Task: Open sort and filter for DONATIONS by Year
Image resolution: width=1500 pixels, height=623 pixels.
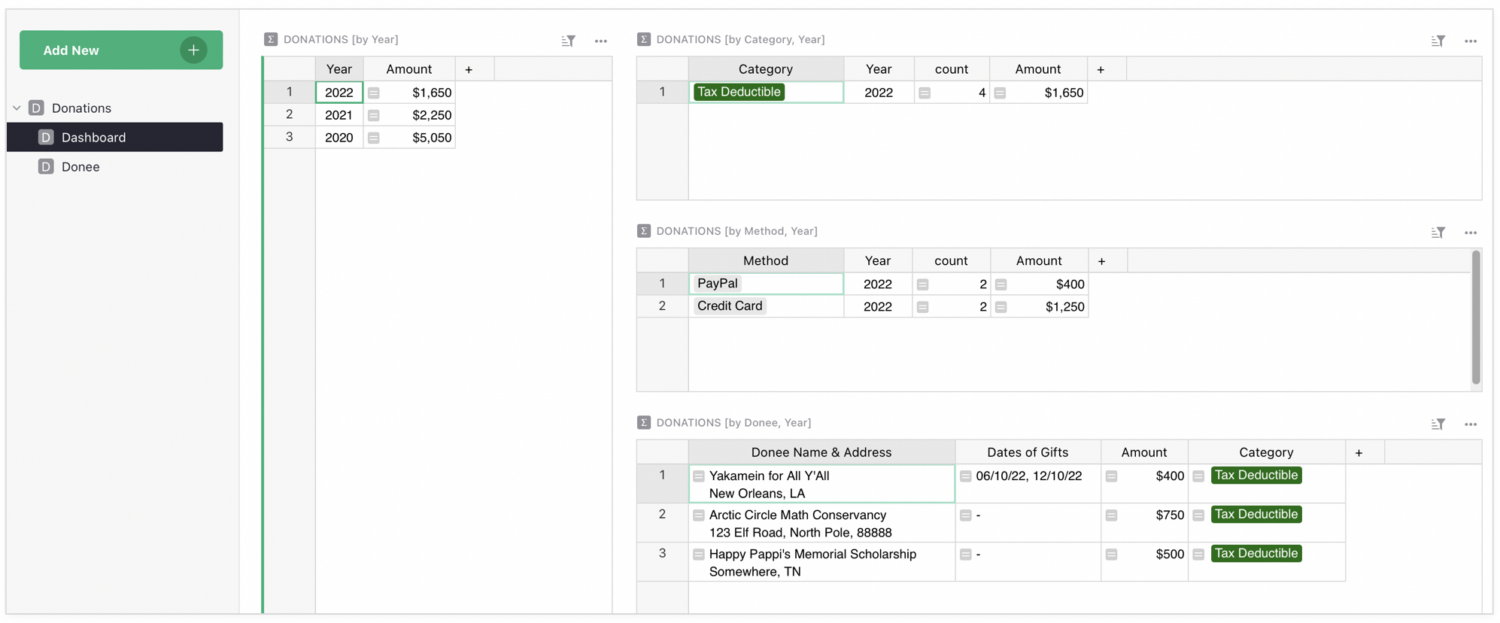Action: click(x=568, y=41)
